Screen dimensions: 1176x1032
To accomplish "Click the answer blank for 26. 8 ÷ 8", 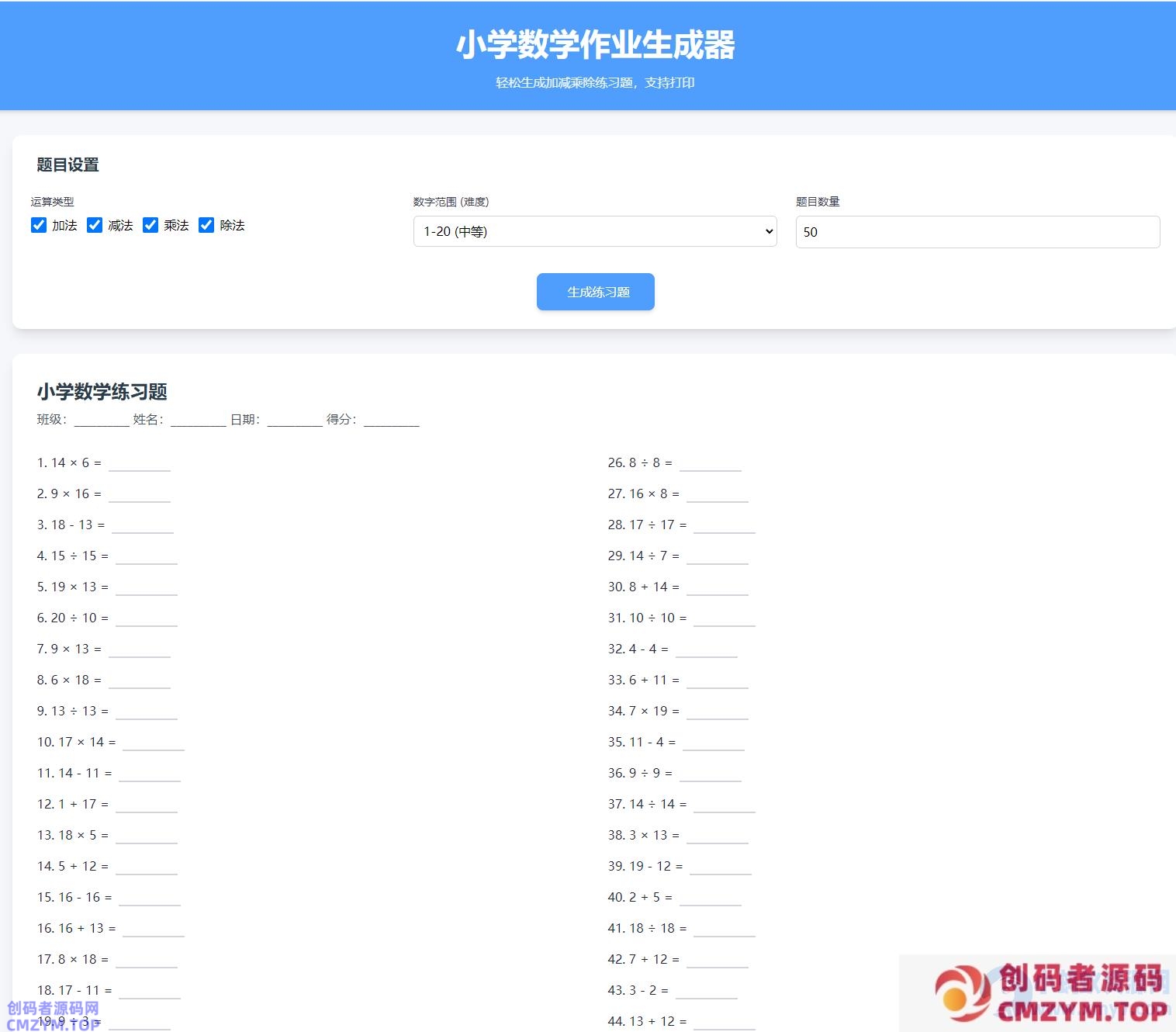I will [711, 464].
